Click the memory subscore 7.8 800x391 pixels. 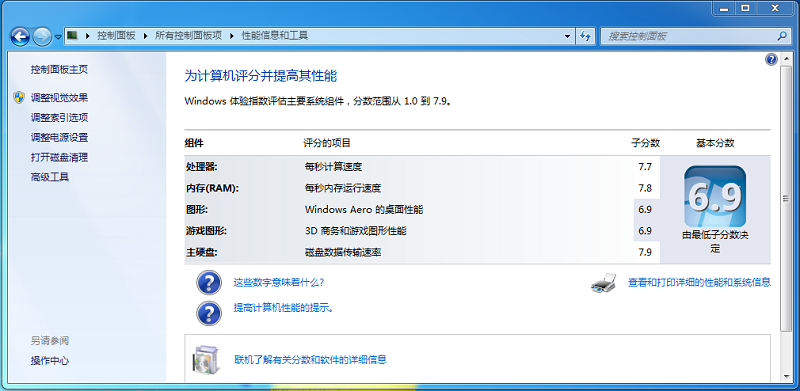click(645, 188)
